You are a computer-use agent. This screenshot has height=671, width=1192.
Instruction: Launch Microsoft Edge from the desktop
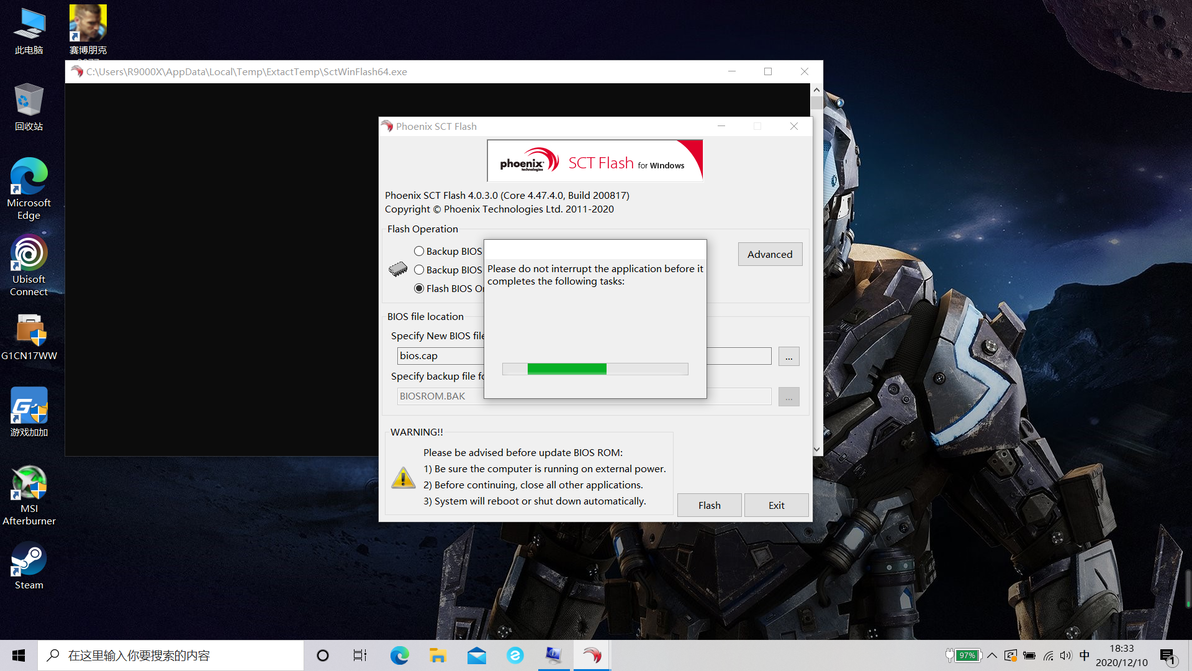pyautogui.click(x=29, y=188)
